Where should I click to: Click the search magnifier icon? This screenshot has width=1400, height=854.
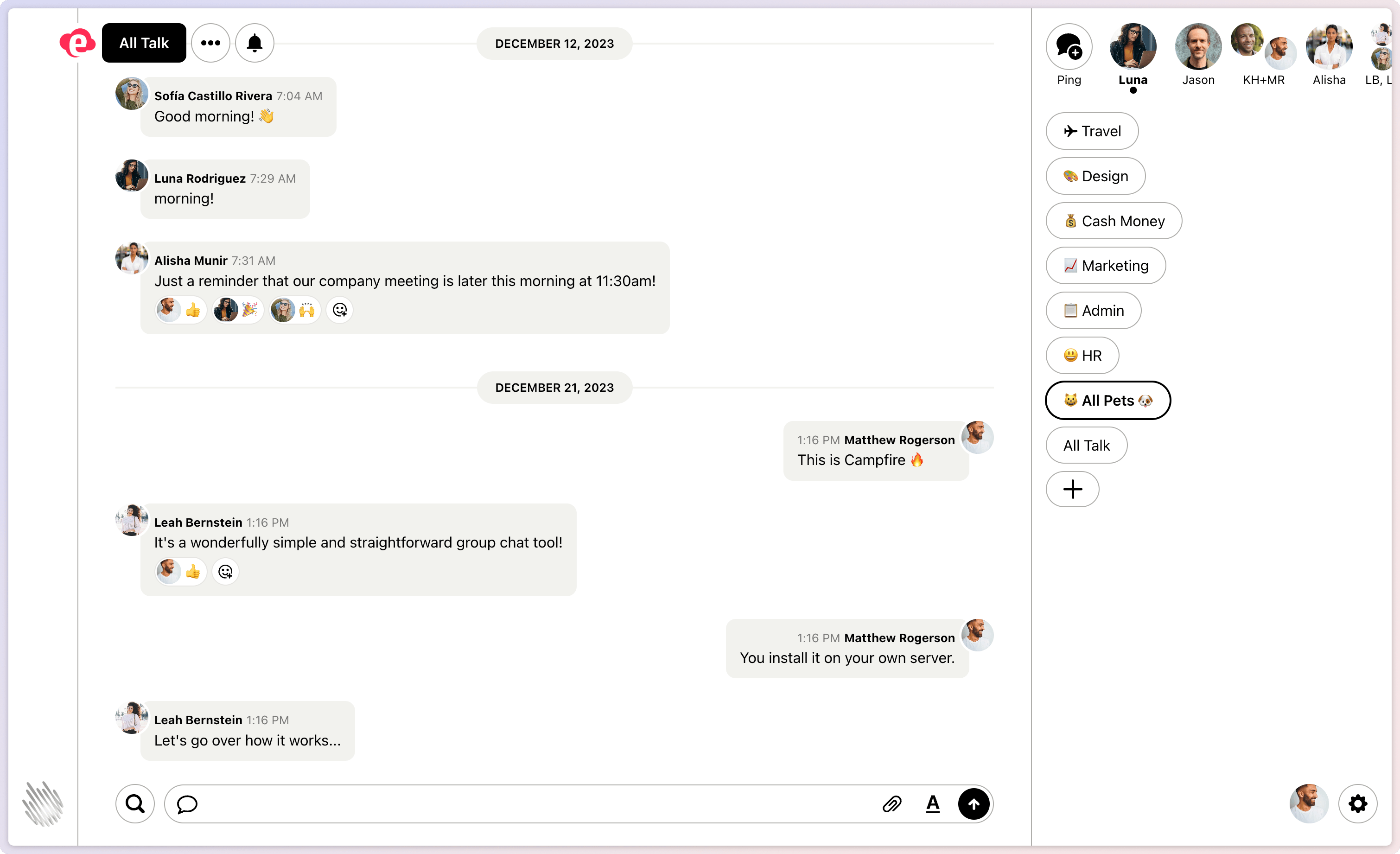135,803
